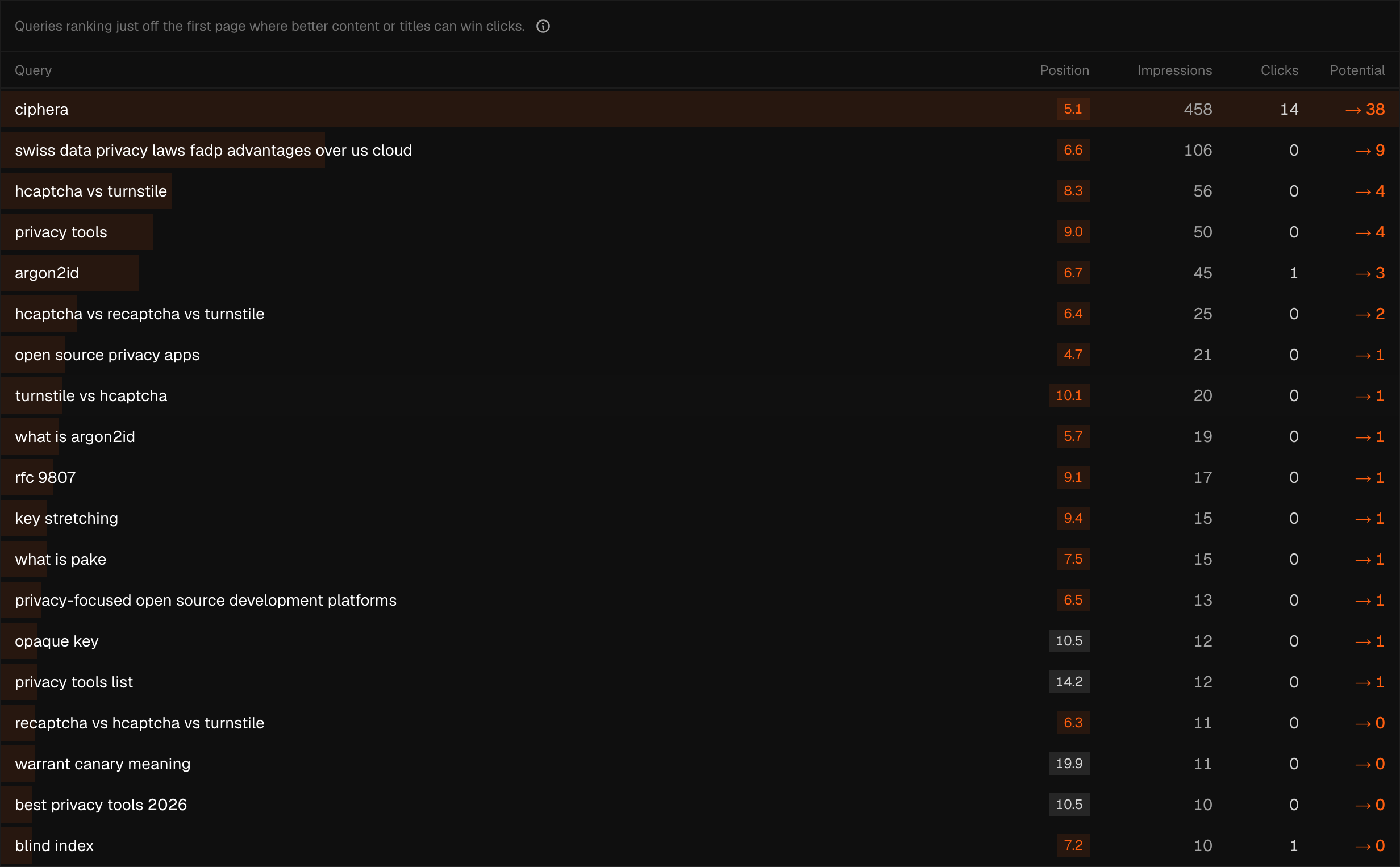Click the potential value → 2
Screen dimensions: 1400x867
[1370, 314]
